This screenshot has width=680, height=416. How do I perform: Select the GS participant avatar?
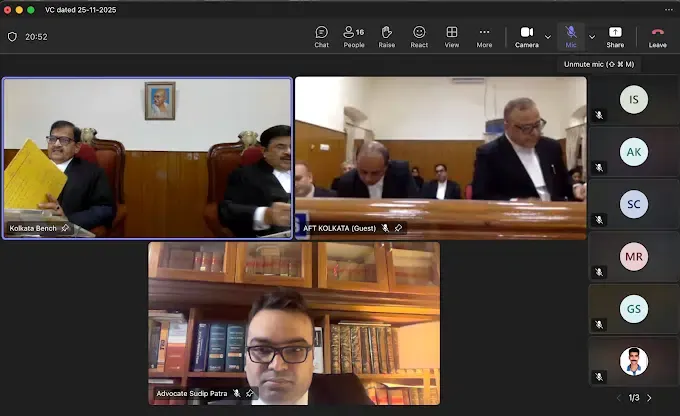[x=634, y=309]
